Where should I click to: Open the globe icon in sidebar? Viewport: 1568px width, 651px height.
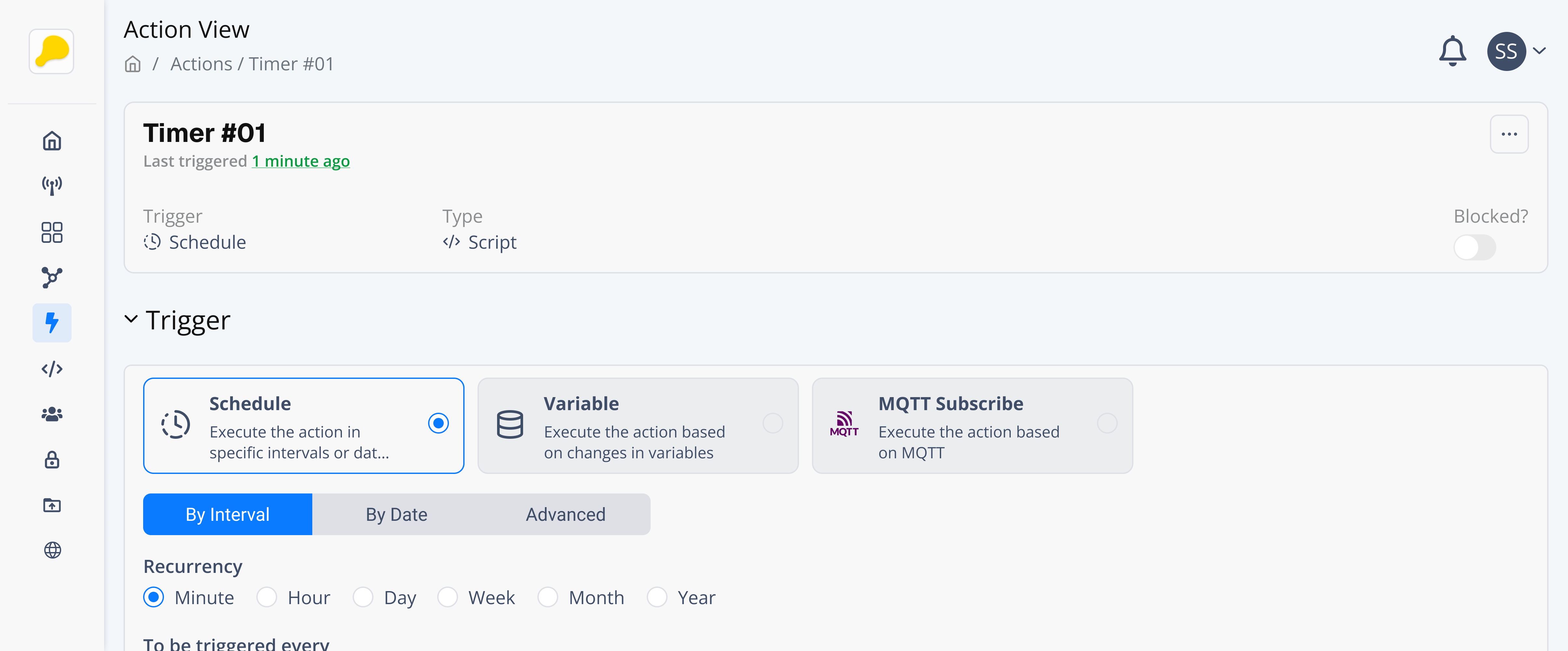coord(52,550)
